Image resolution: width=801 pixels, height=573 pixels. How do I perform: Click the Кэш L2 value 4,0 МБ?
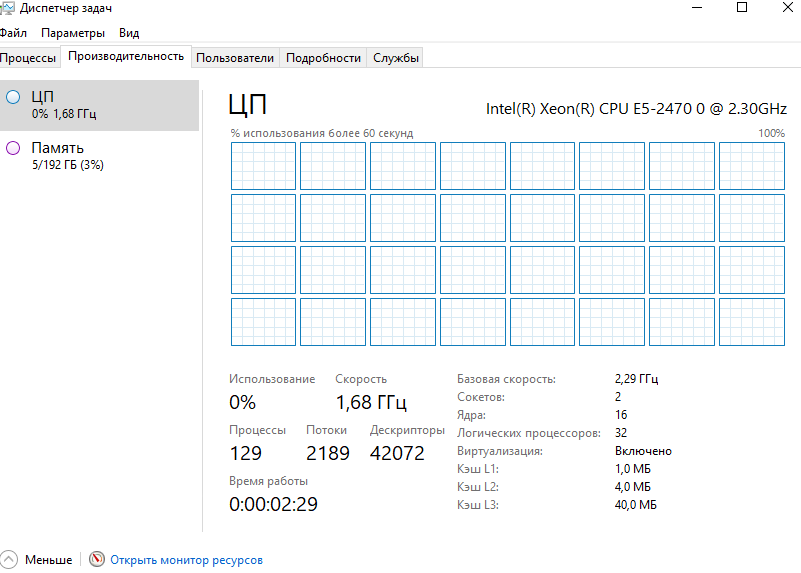click(633, 487)
